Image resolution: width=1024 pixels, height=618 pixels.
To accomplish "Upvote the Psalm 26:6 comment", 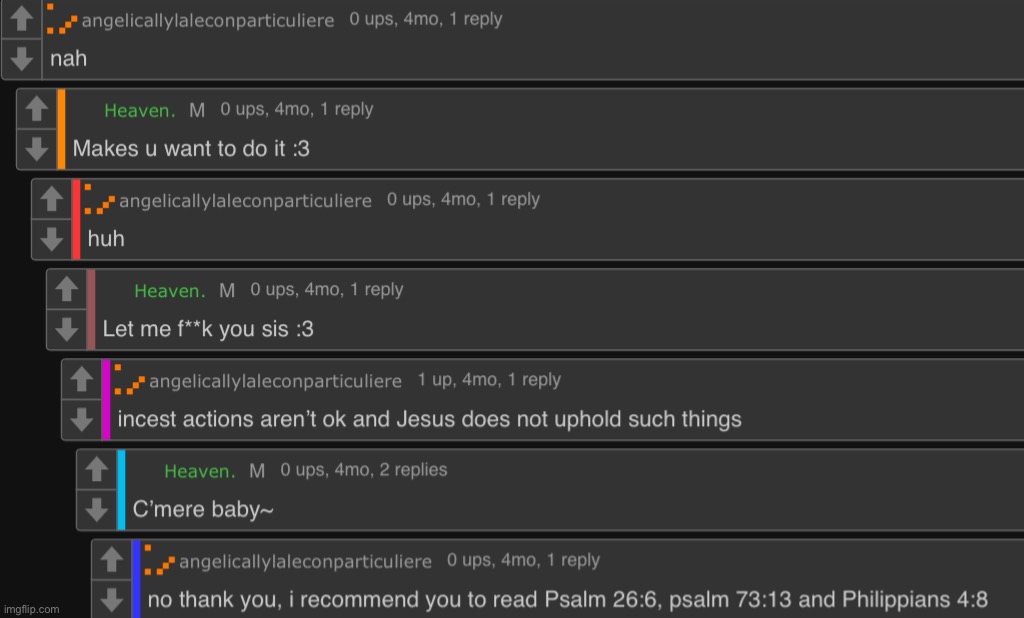I will pos(112,559).
